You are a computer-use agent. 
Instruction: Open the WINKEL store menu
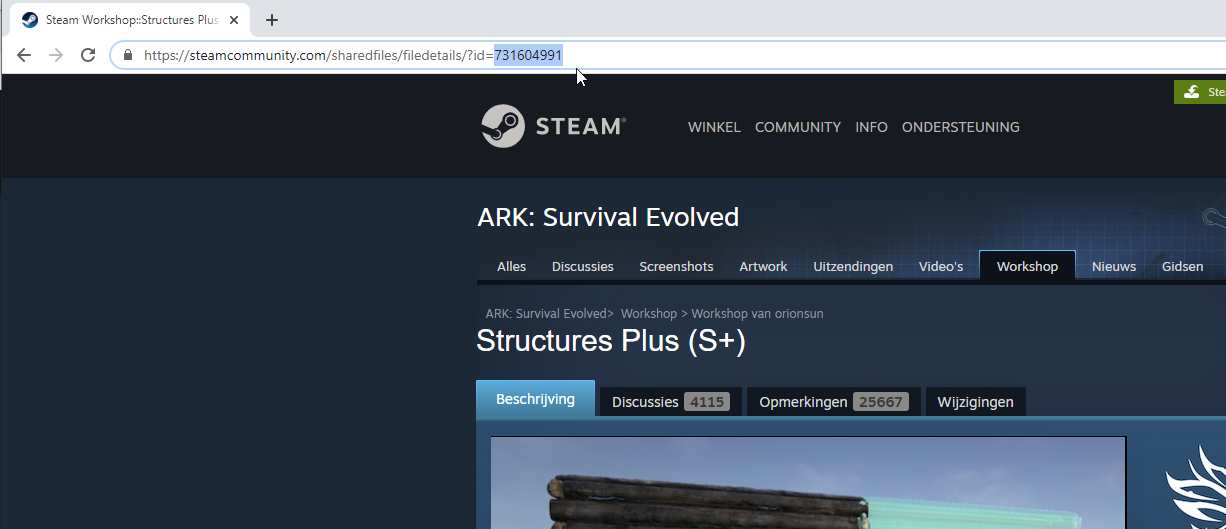tap(714, 127)
